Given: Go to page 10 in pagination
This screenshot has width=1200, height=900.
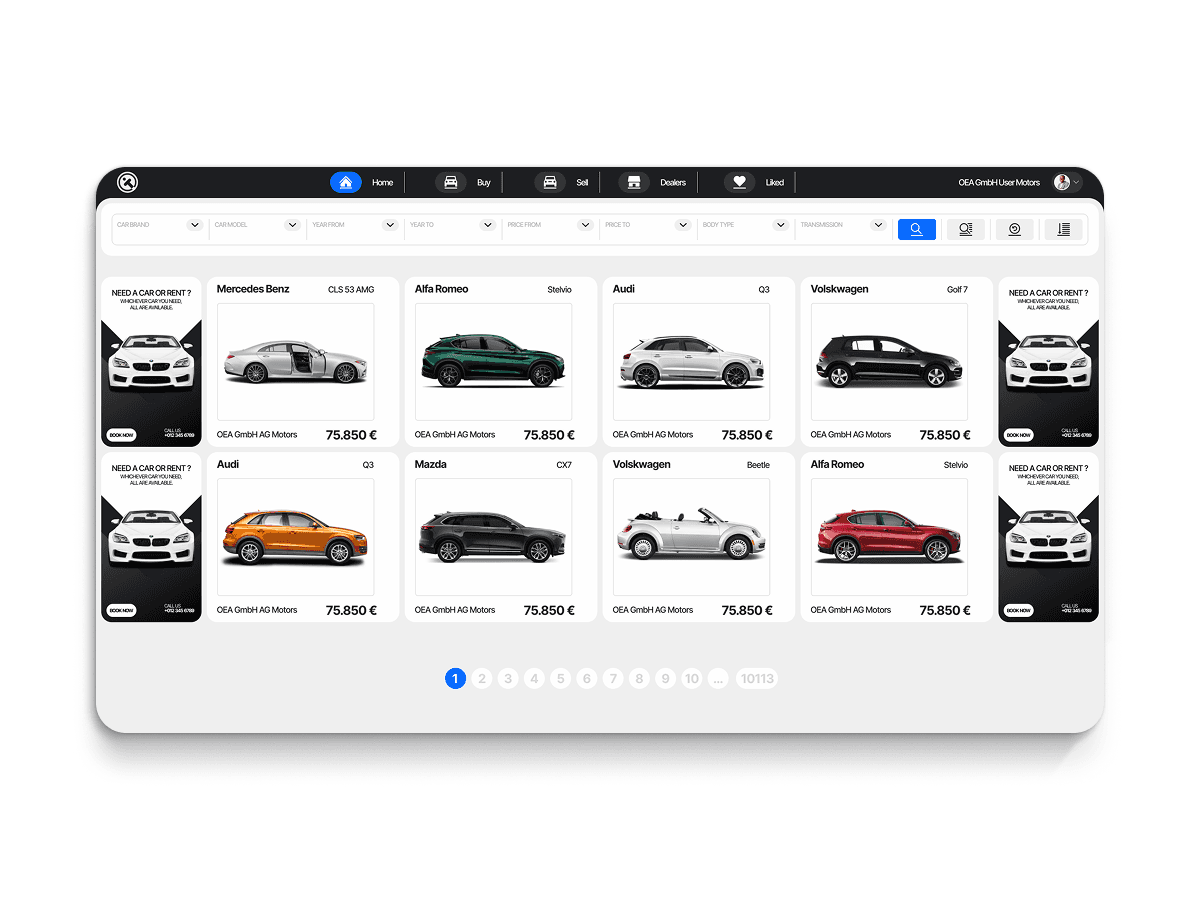Looking at the screenshot, I should [692, 679].
